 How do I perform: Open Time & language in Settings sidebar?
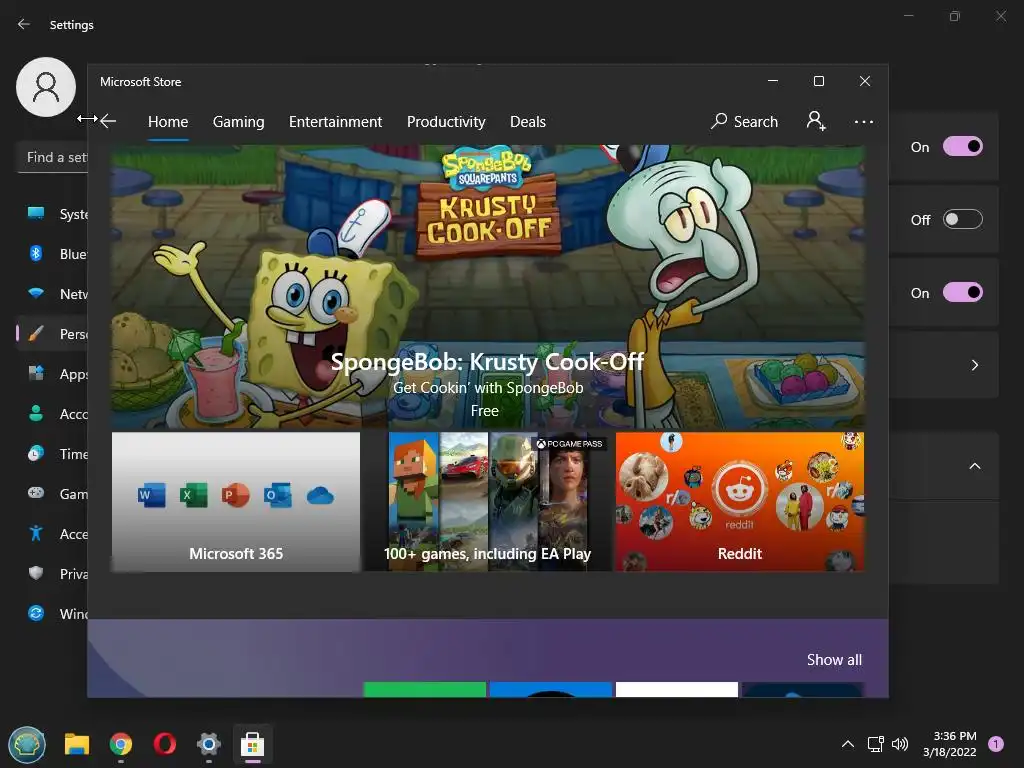tap(52, 453)
